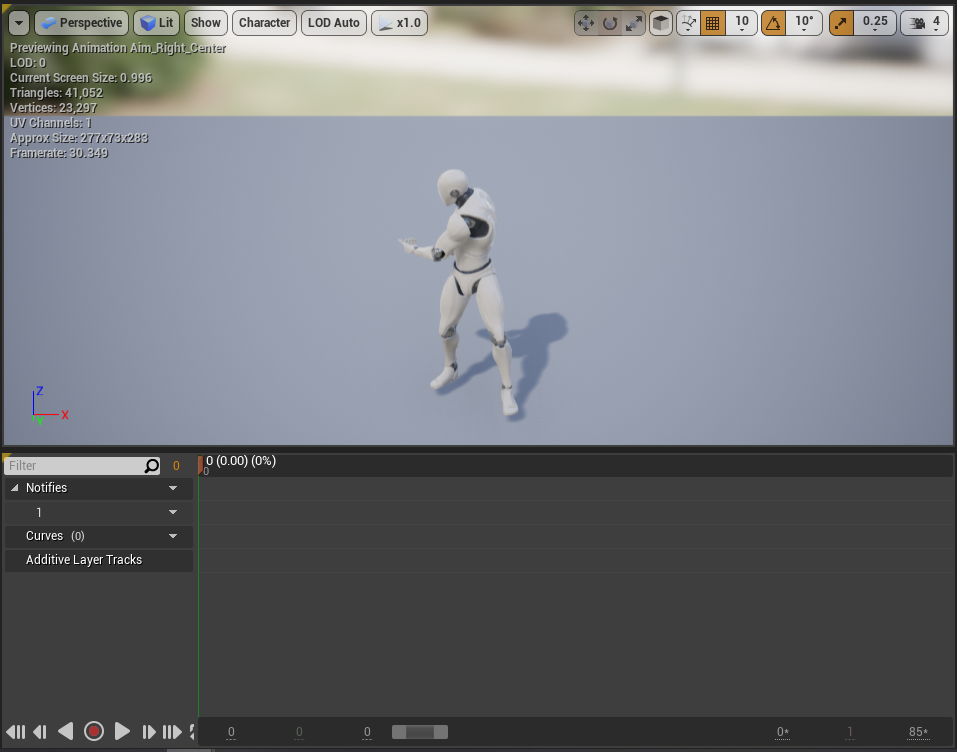Select the scale gizmo tool
The image size is (957, 752).
[634, 23]
